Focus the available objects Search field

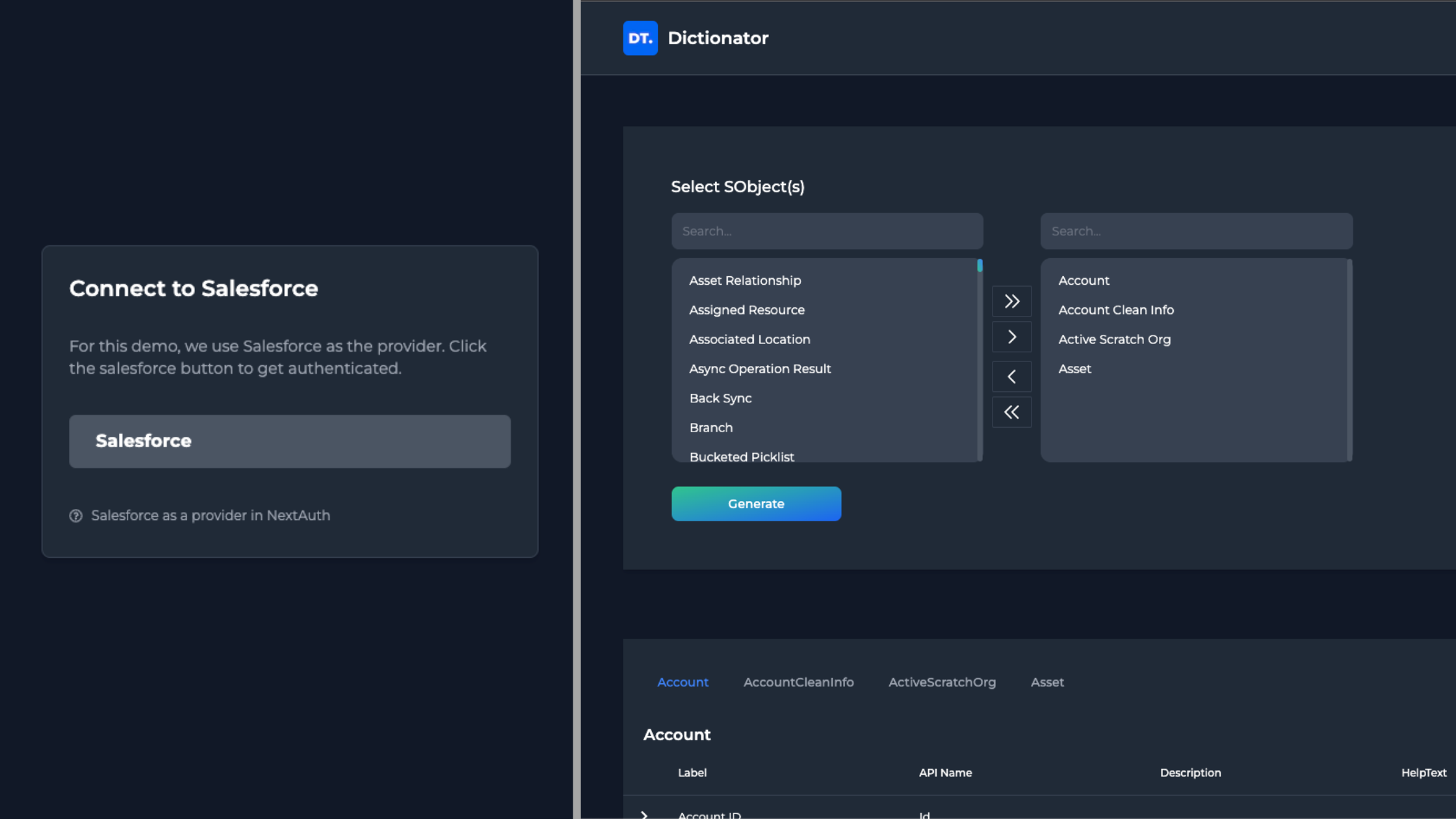(x=827, y=231)
